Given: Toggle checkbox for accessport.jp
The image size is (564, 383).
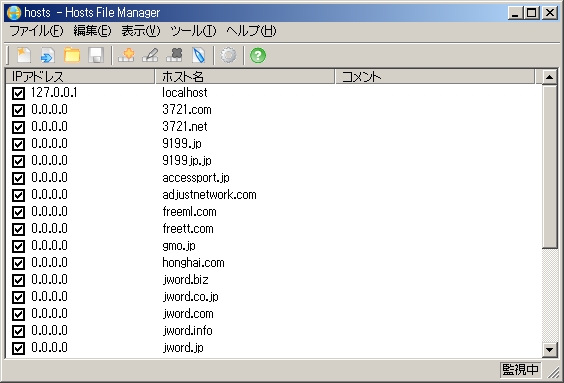Looking at the screenshot, I should pos(18,178).
